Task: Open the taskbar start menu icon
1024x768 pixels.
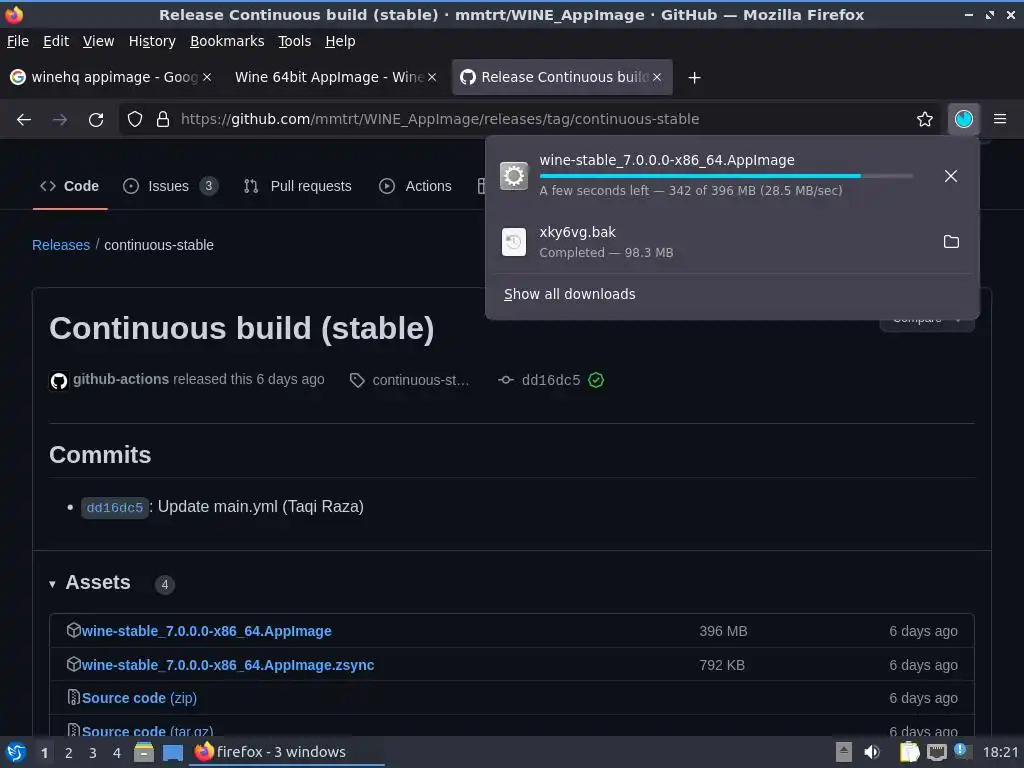Action: (x=16, y=752)
